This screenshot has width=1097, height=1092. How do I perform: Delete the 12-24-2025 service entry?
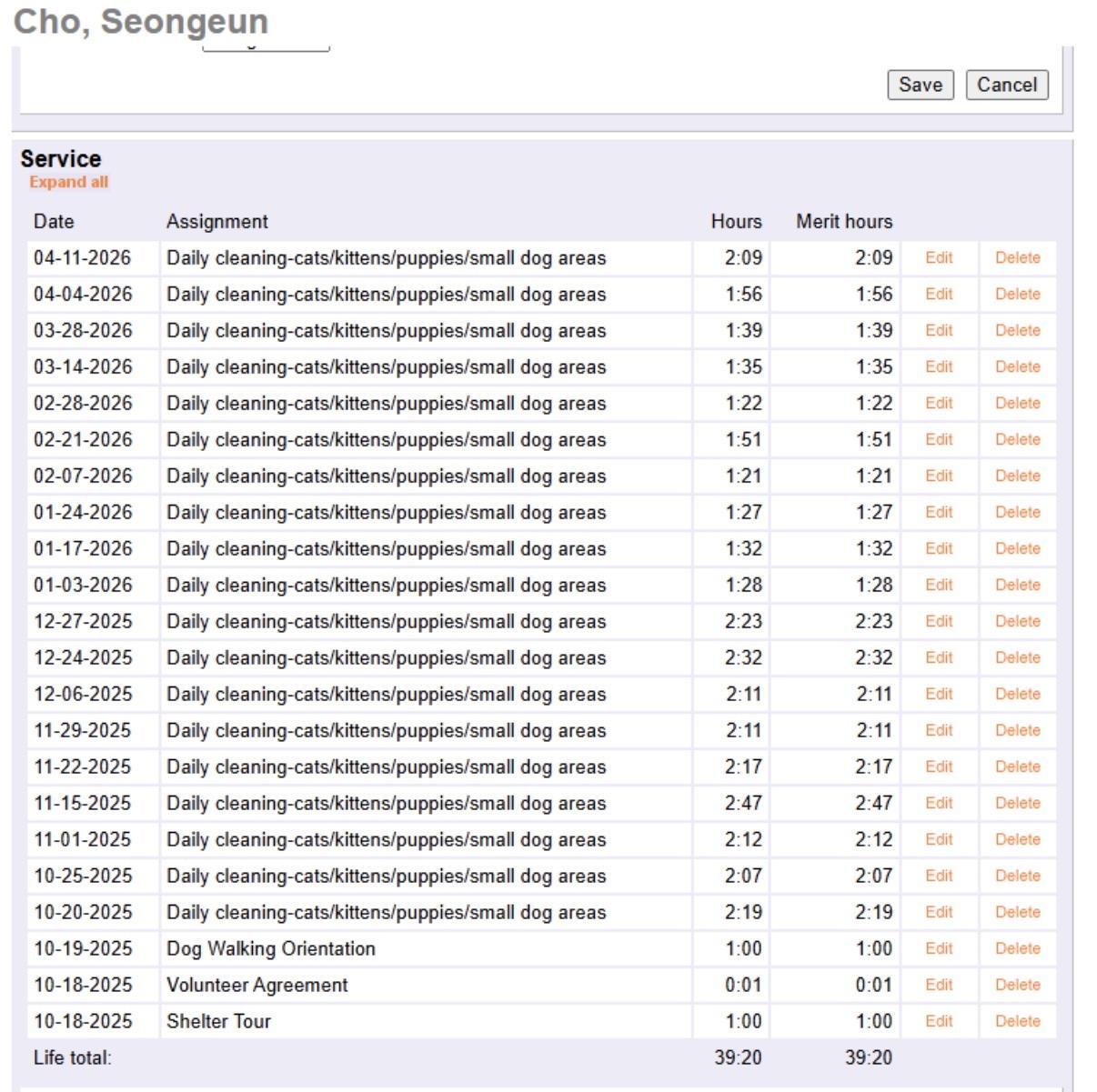click(x=1017, y=658)
